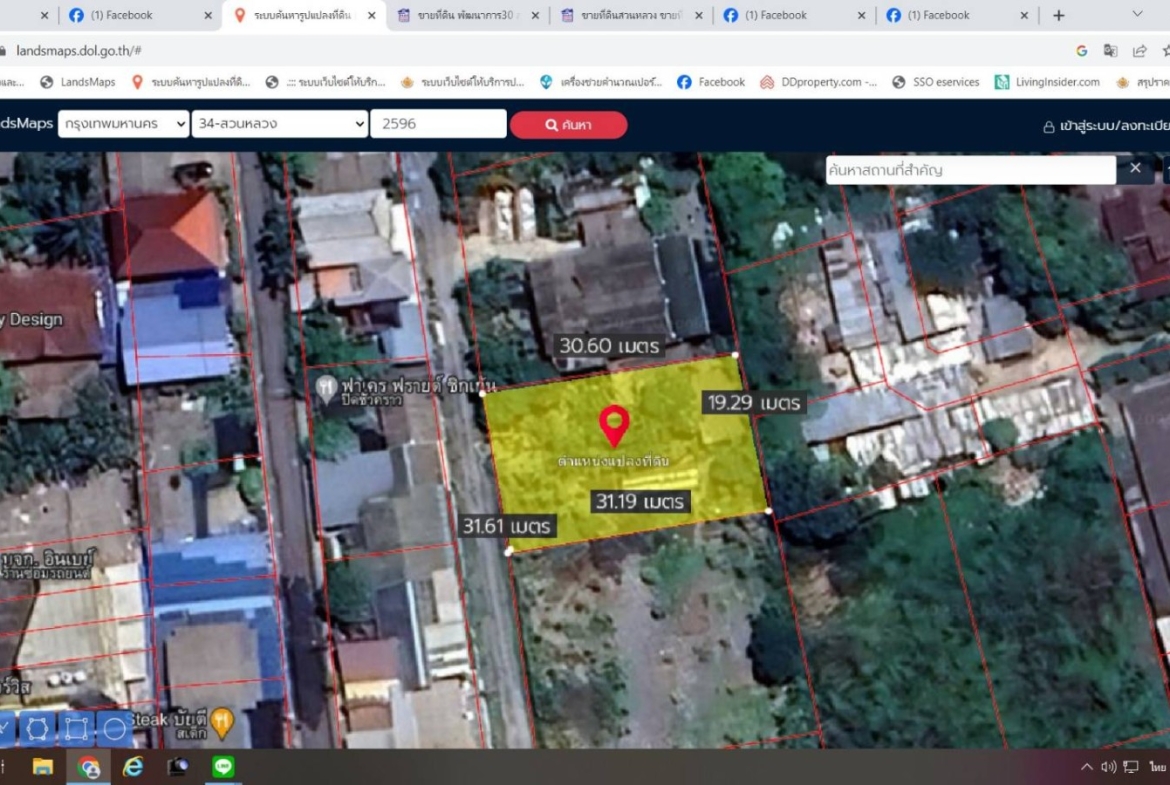Screen dimensions: 1170x785
Task: Open the DDproperty.com bookmark
Action: point(819,82)
